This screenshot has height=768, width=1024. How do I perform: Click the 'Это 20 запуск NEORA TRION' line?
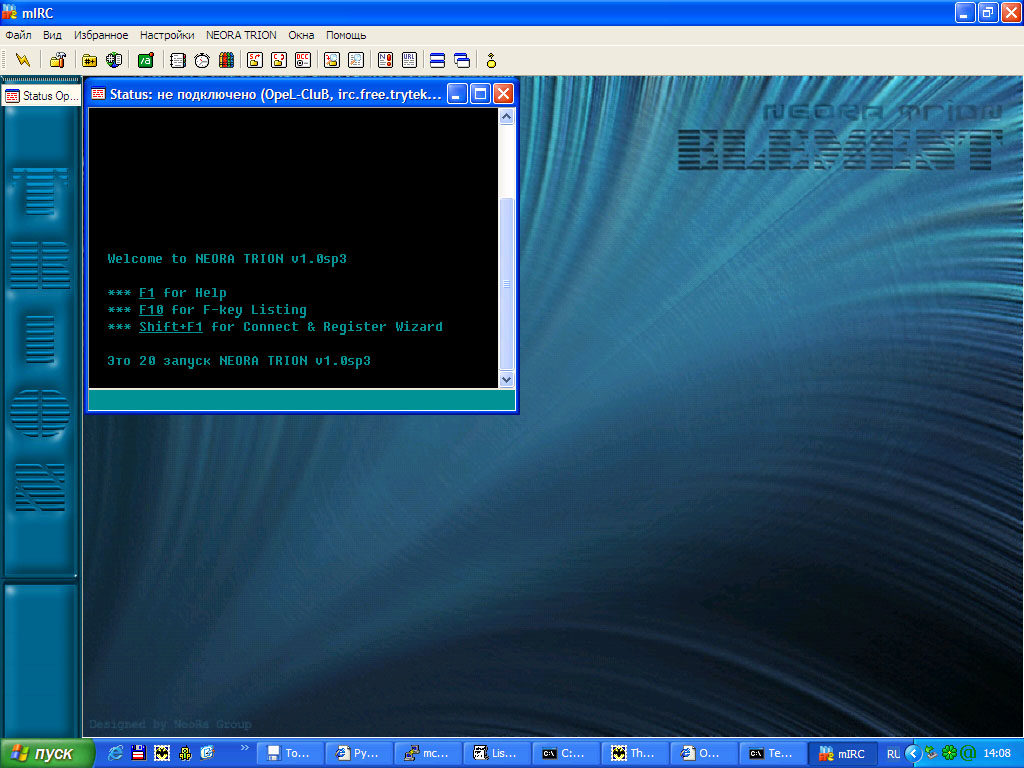(x=239, y=361)
